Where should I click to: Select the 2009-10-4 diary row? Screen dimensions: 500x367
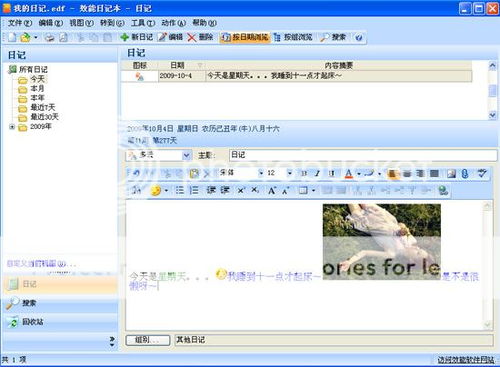click(x=297, y=76)
